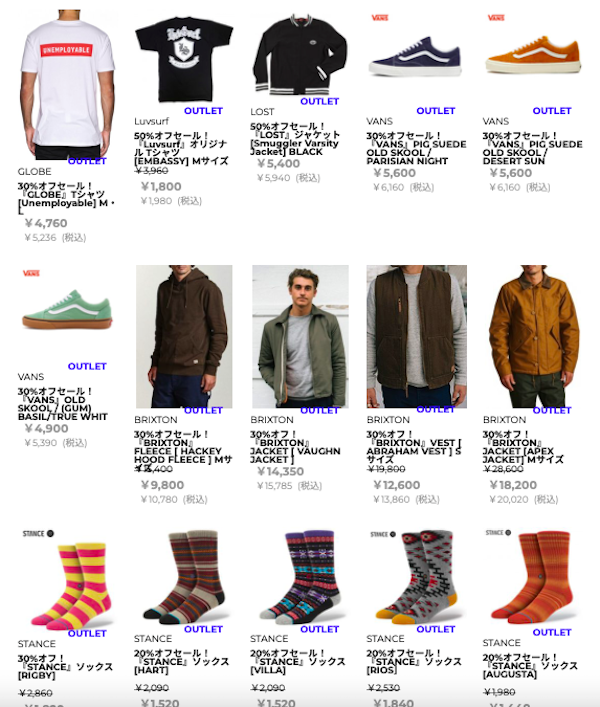Open the GLOBE Unemployable T-shirt title link
The height and width of the screenshot is (707, 600).
click(66, 199)
